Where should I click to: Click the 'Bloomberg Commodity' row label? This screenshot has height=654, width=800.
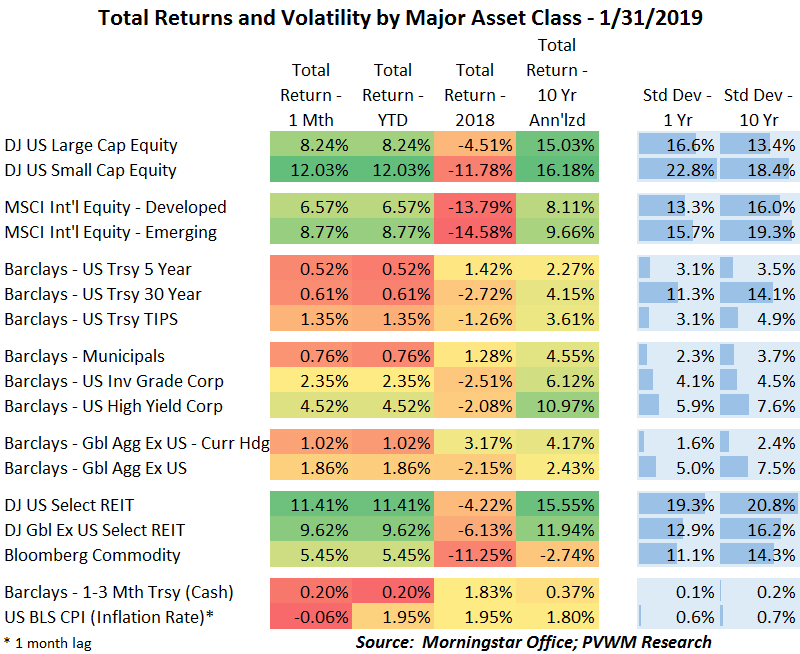coord(79,555)
